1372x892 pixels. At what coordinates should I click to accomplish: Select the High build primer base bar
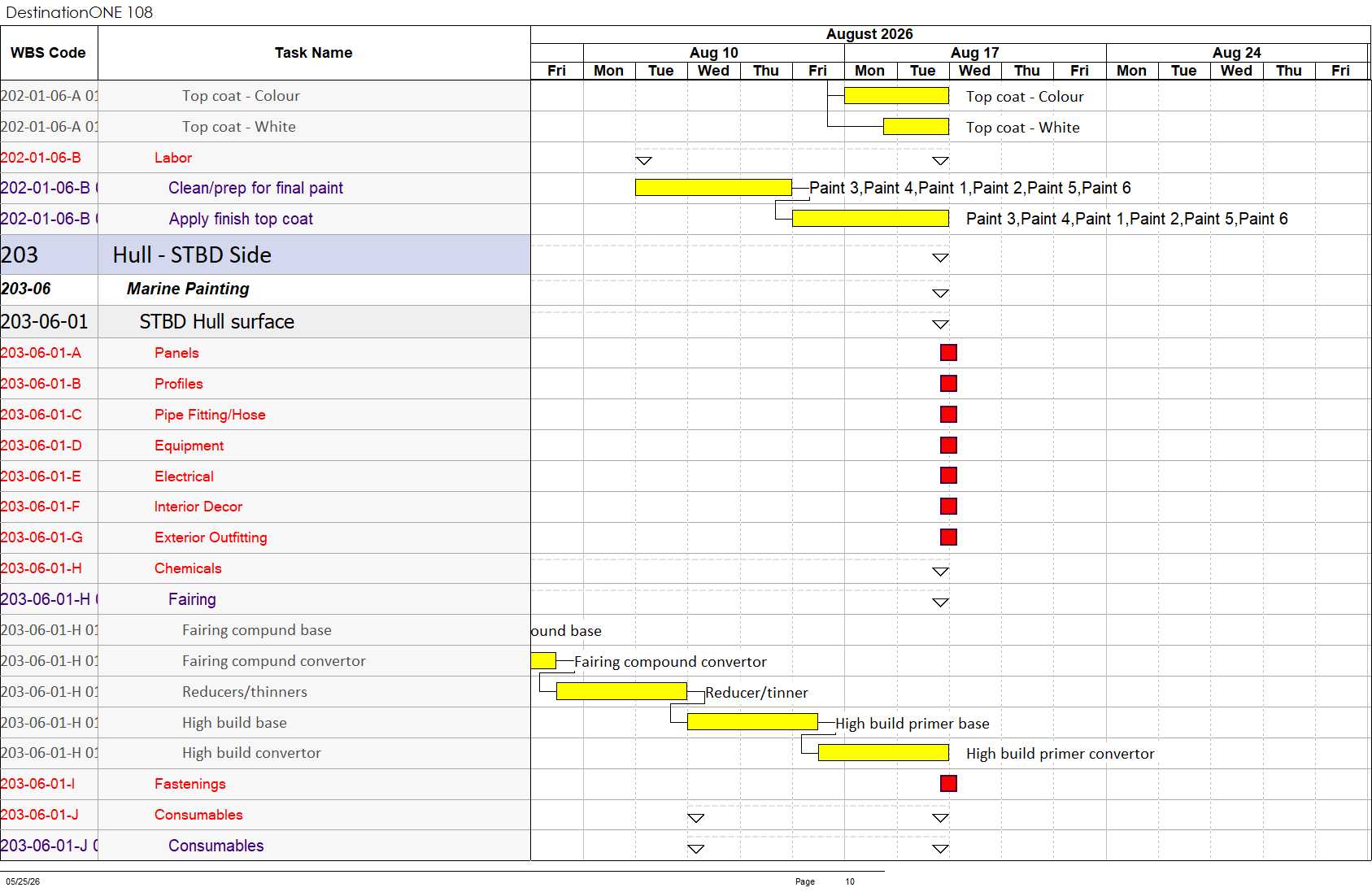tap(752, 722)
